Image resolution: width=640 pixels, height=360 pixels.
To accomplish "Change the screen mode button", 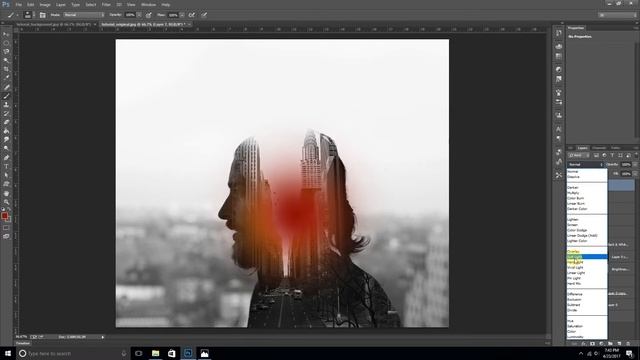I will click(6, 236).
